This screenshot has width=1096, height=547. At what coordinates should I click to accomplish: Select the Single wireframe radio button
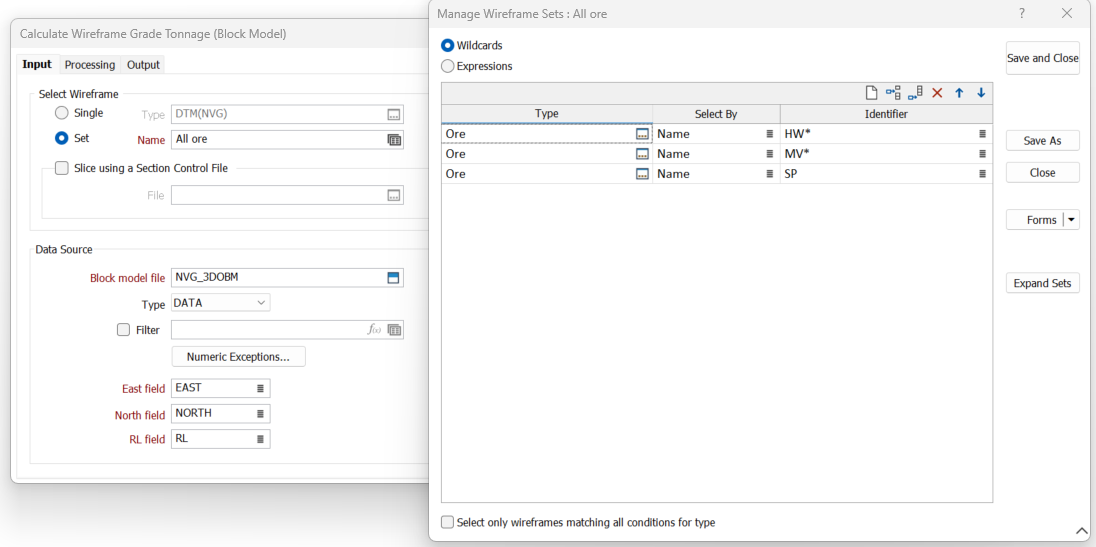[62, 114]
